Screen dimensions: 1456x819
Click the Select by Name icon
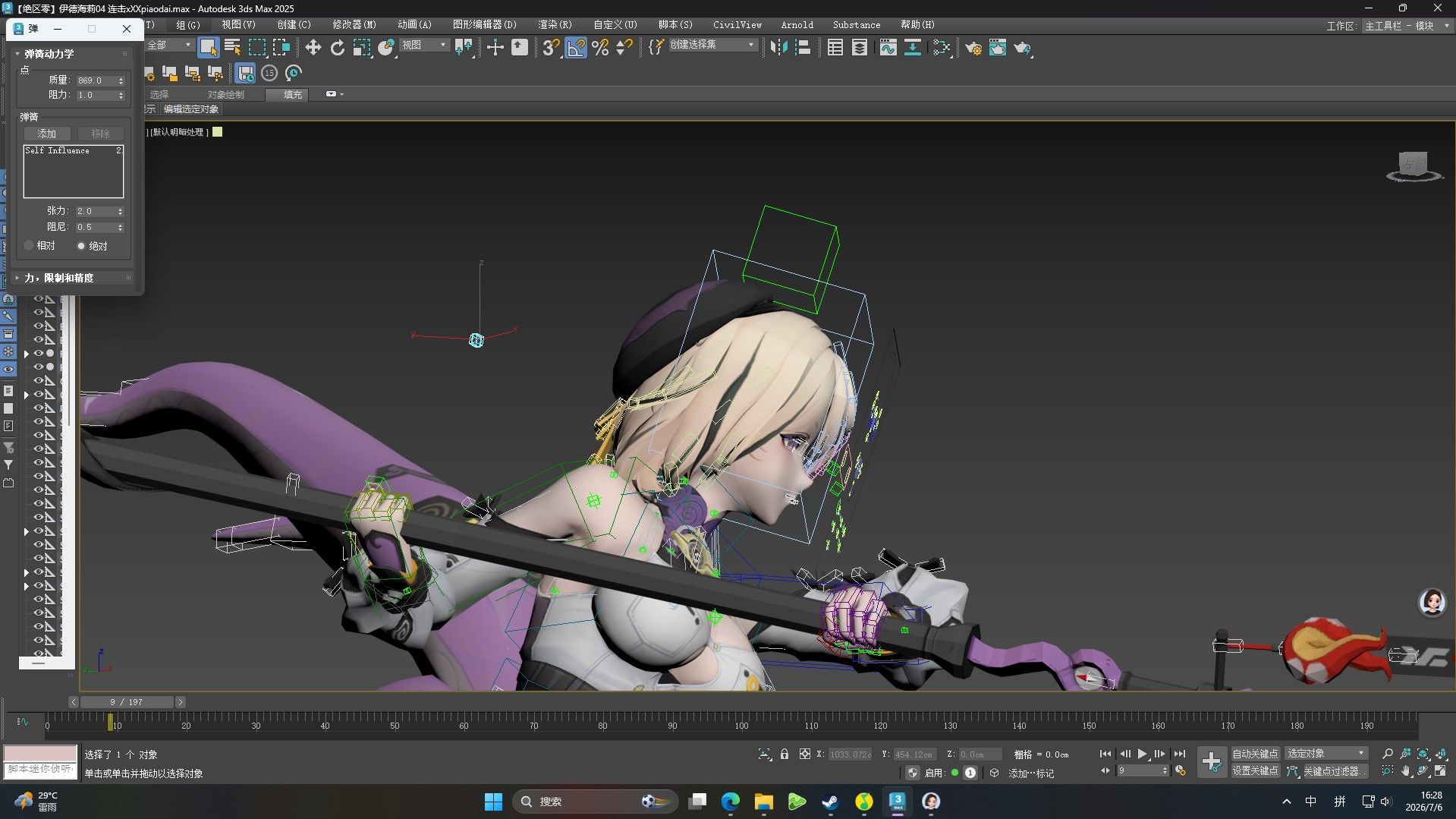coord(233,48)
